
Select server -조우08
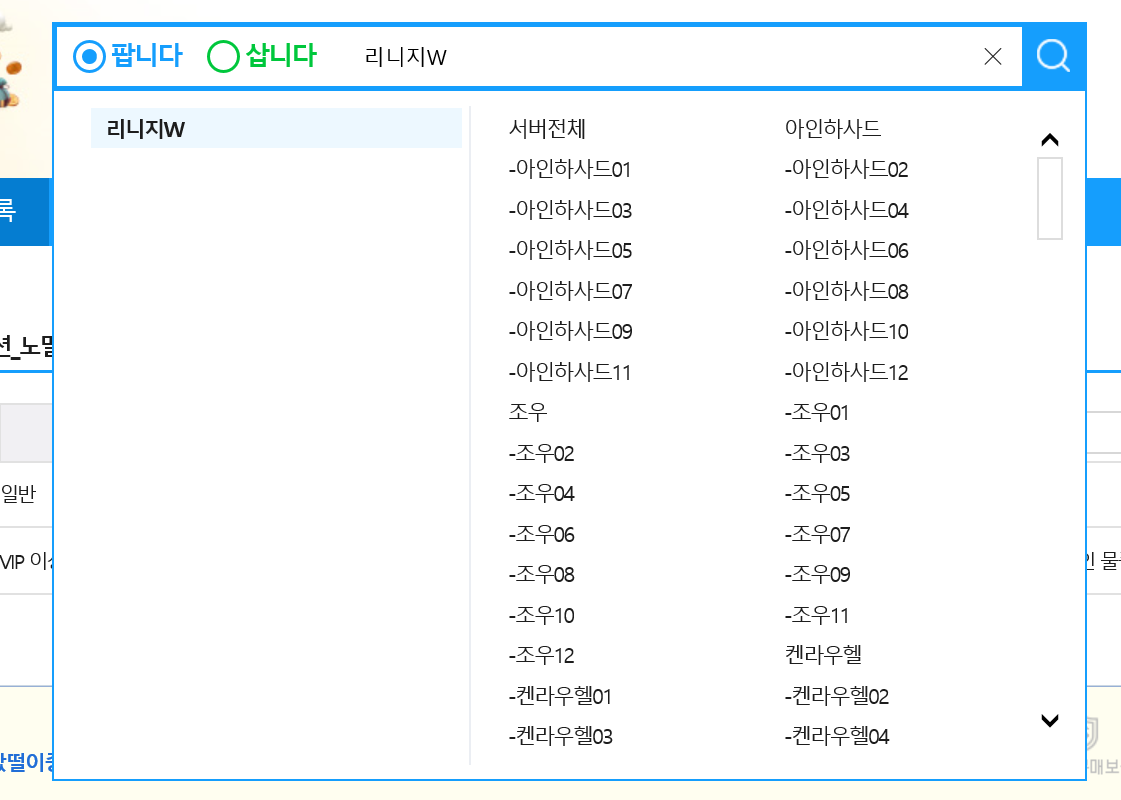[541, 574]
